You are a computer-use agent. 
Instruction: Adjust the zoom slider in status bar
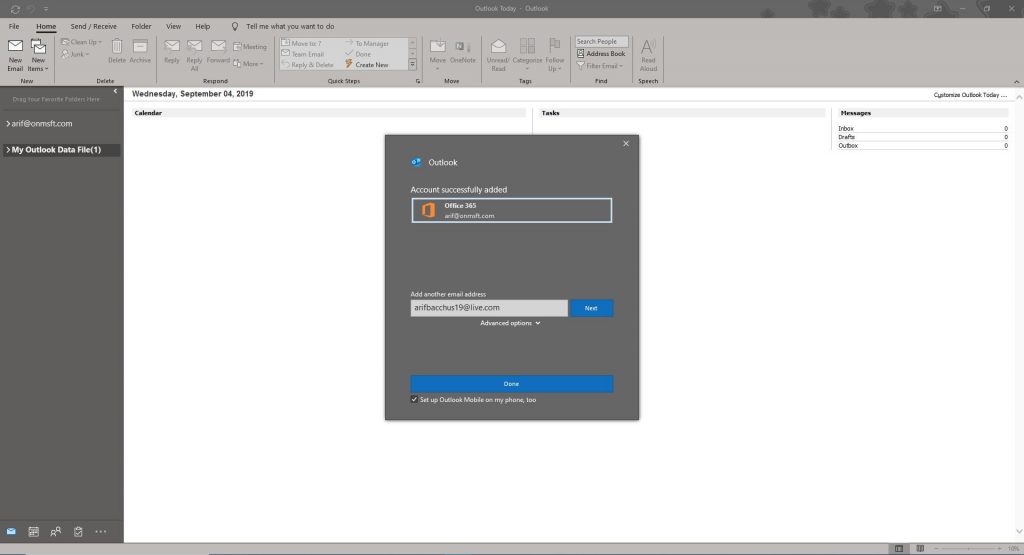click(966, 548)
